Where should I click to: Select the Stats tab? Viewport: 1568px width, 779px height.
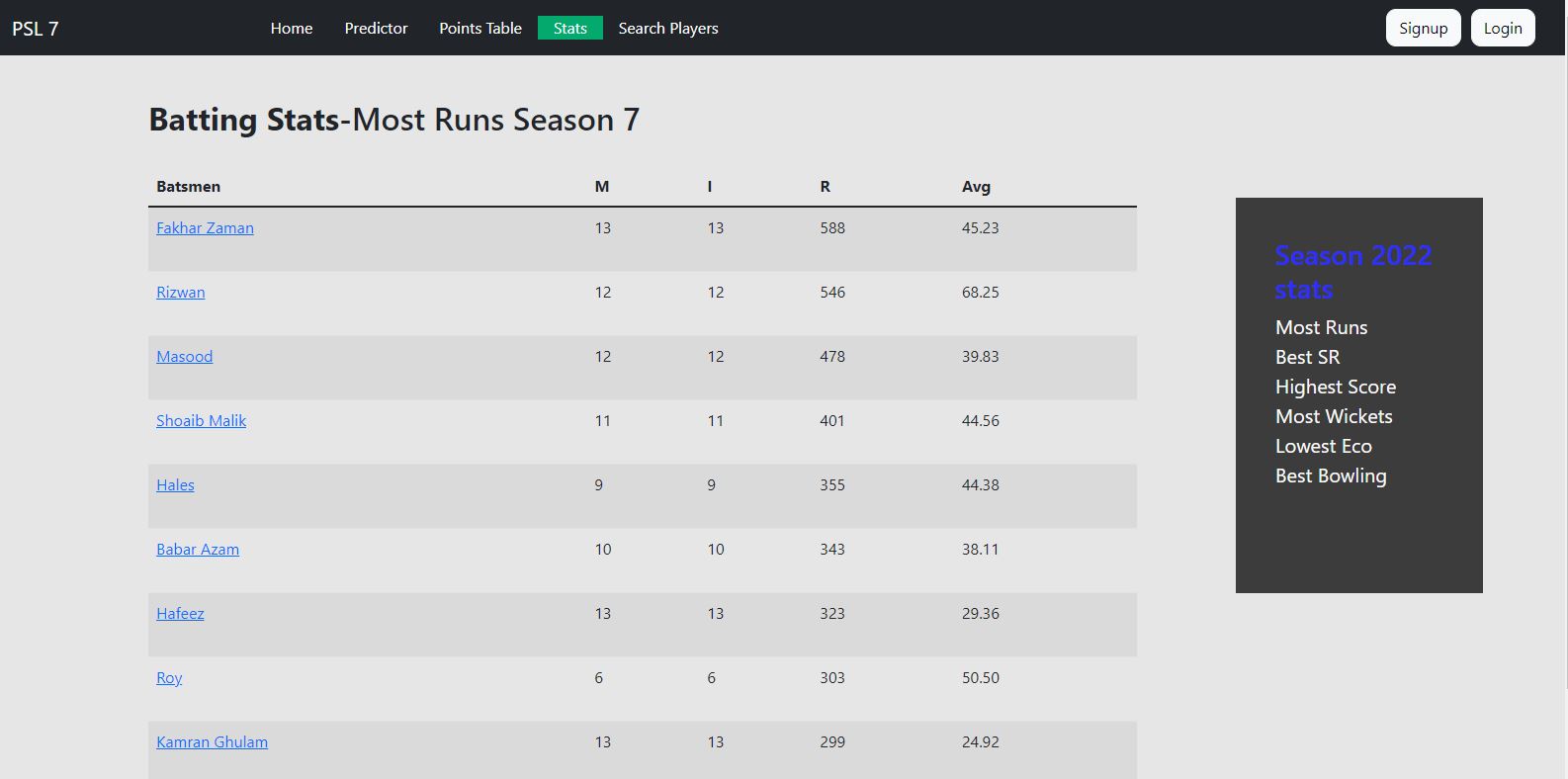(x=569, y=29)
